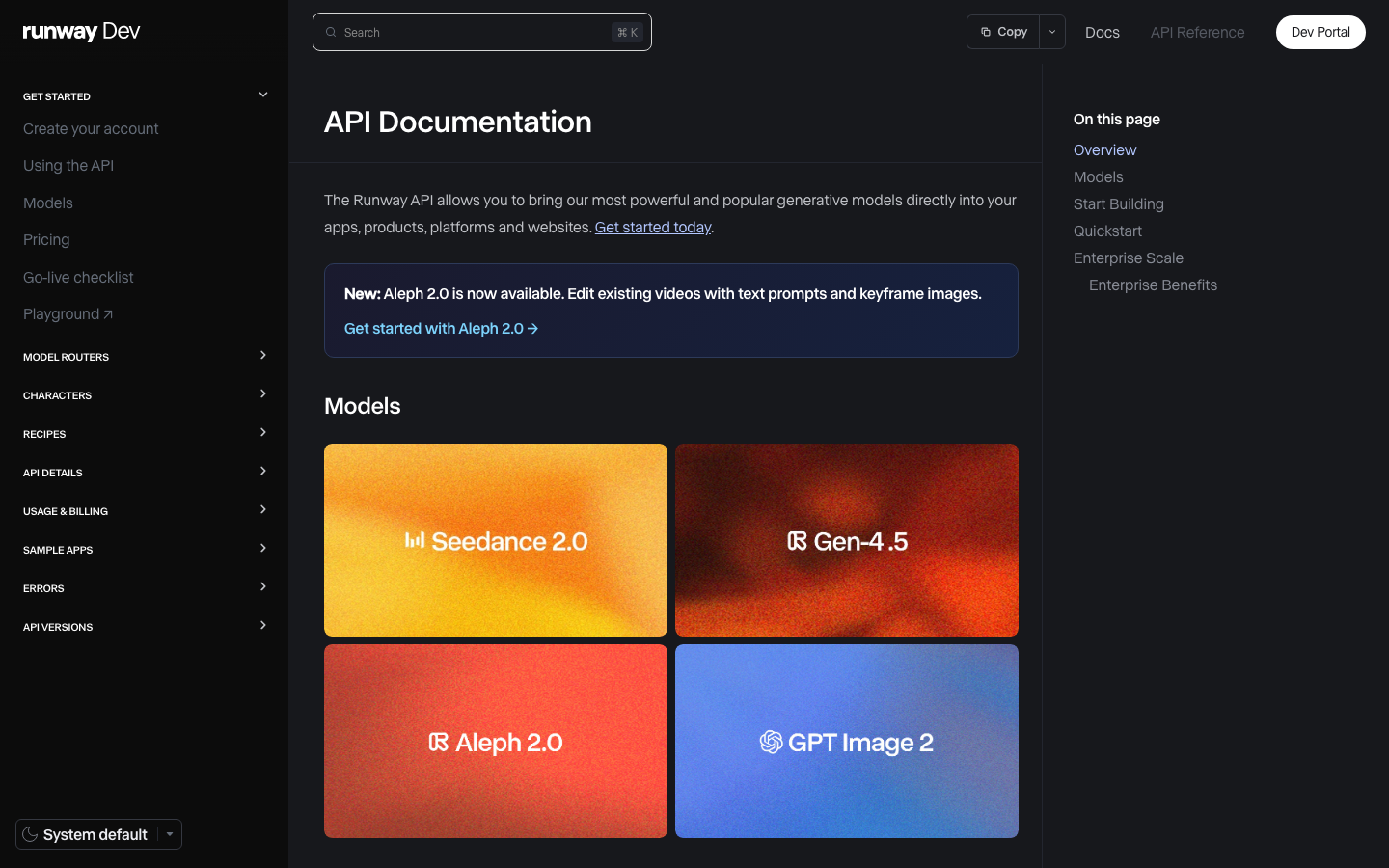Click the Runway logo on Aleph 2.0 card
The height and width of the screenshot is (868, 1389).
pos(439,742)
